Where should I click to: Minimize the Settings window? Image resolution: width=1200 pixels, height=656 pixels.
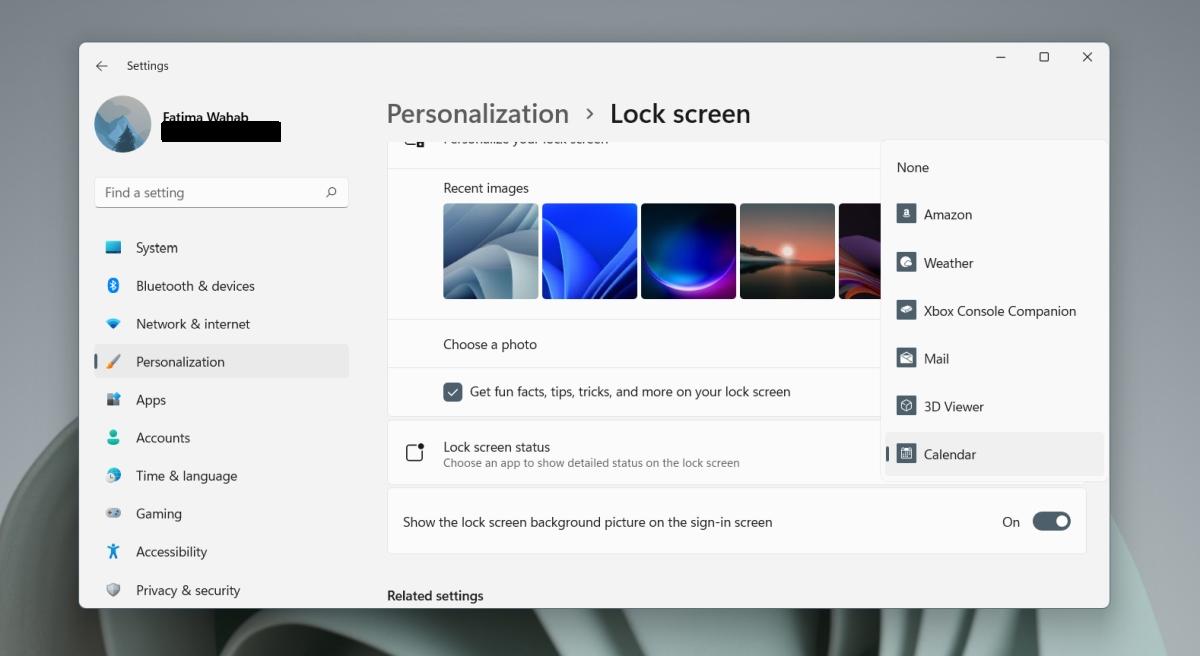tap(1001, 57)
